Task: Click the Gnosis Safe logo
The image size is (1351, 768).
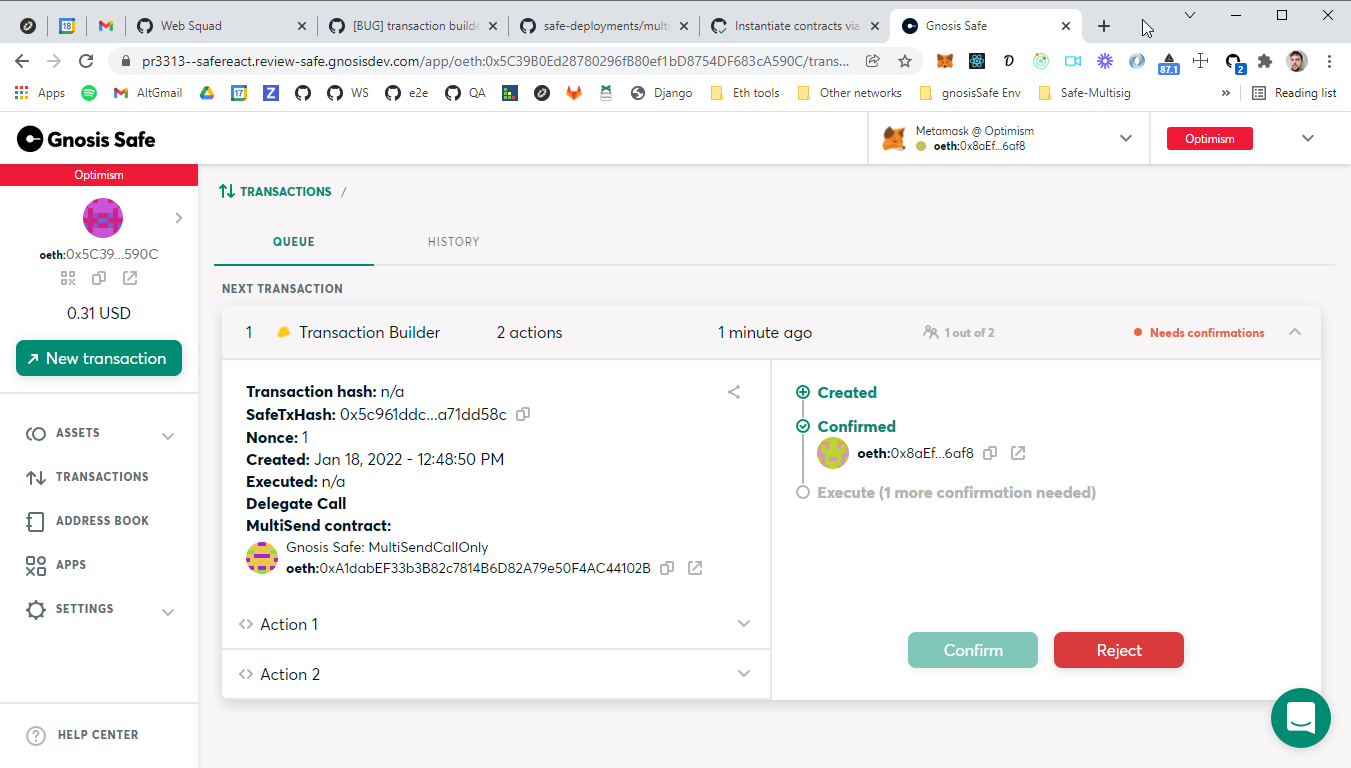Action: coord(86,139)
